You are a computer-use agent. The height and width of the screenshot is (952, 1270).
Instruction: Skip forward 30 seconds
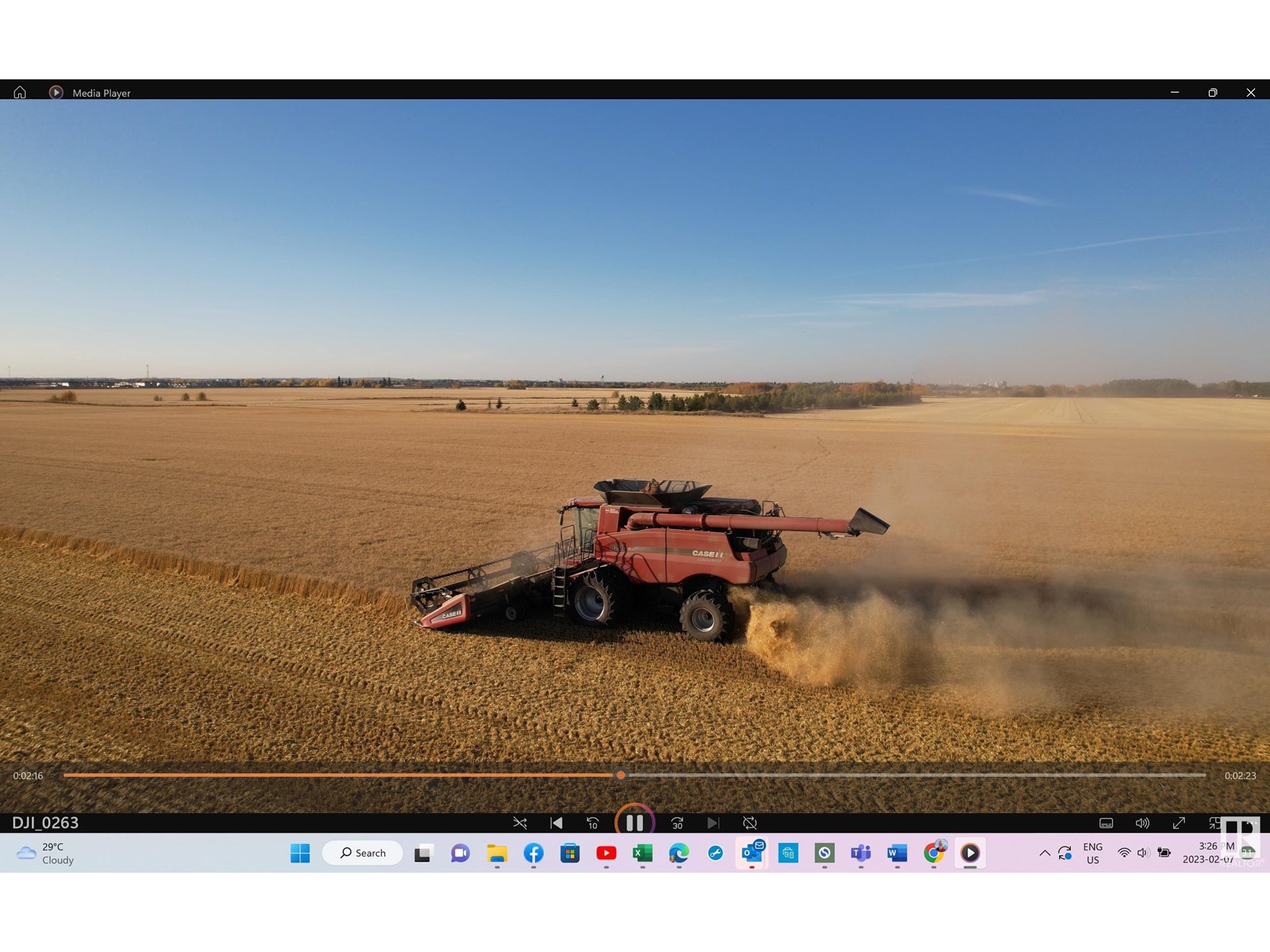pos(677,823)
